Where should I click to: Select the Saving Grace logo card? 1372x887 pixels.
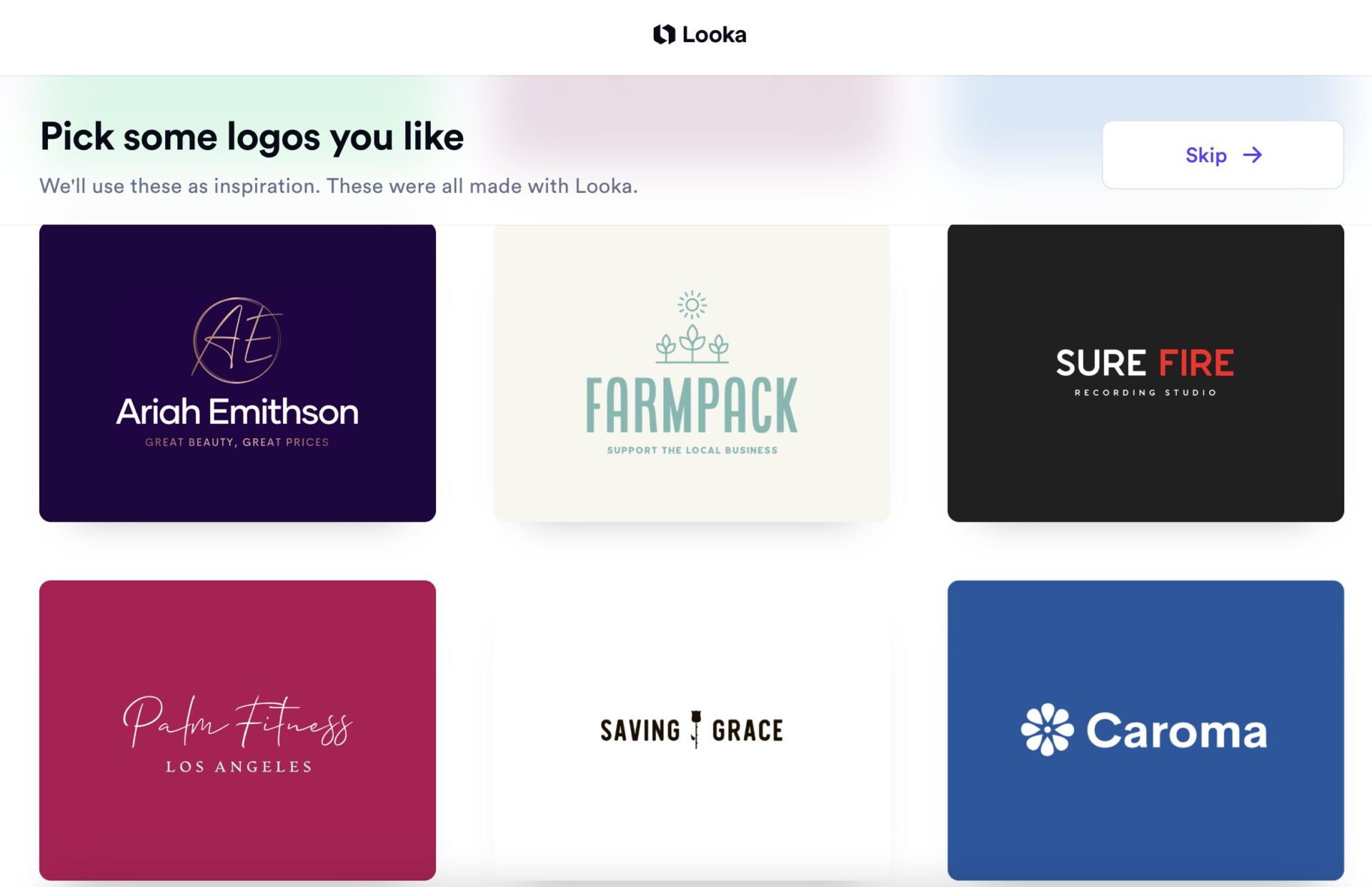click(692, 730)
